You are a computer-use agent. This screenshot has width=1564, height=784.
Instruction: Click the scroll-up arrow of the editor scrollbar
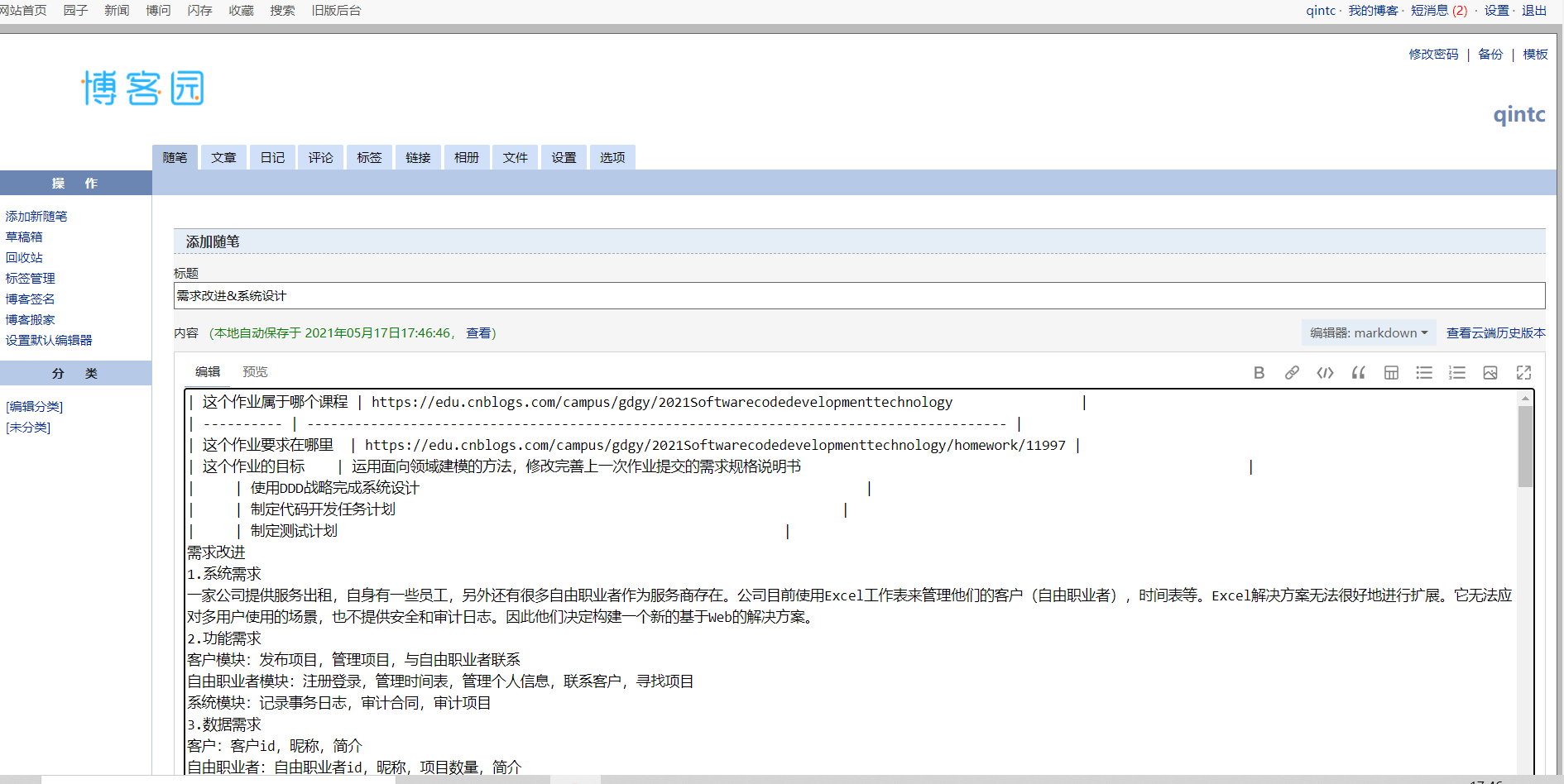pyautogui.click(x=1525, y=399)
